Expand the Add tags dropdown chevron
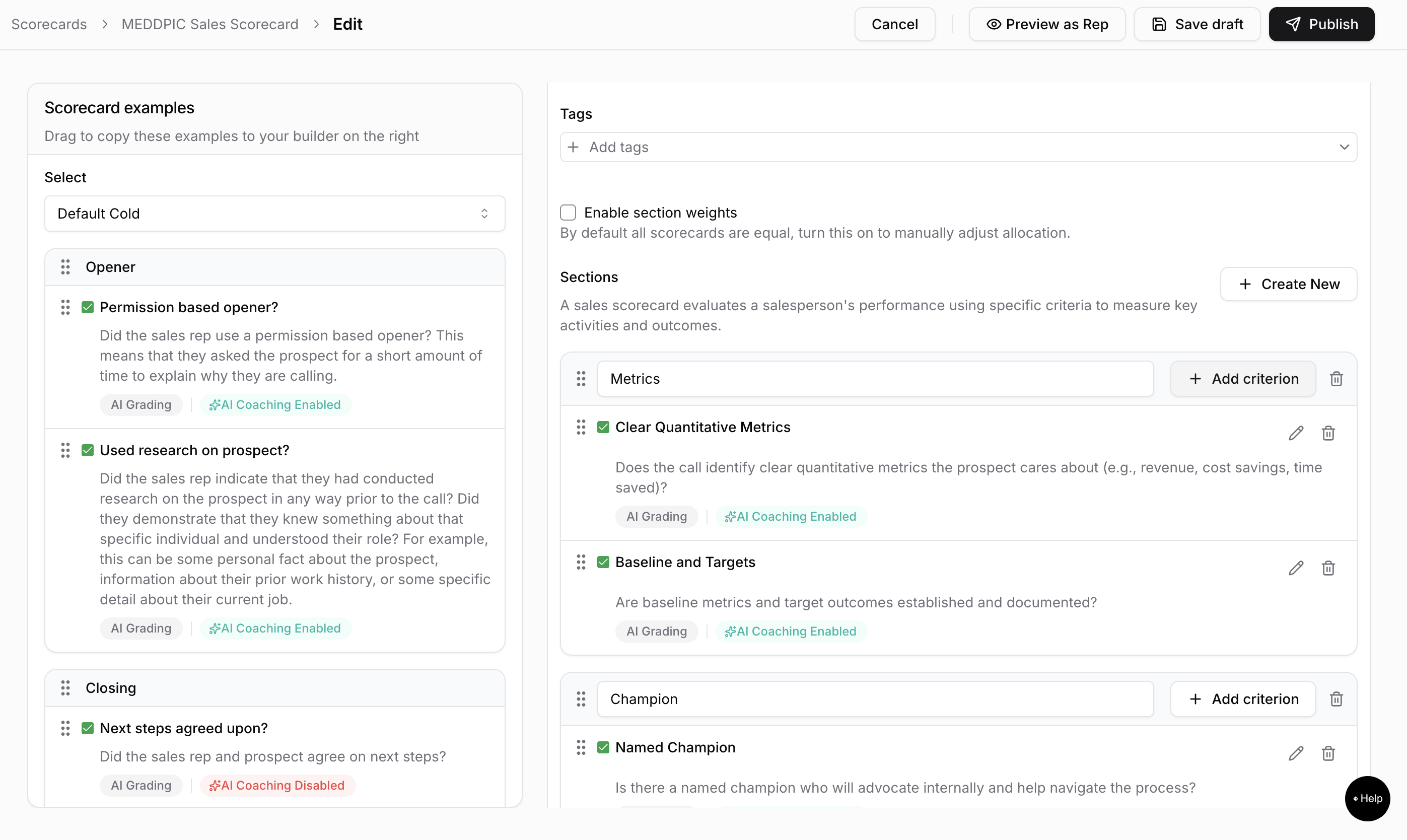Image resolution: width=1407 pixels, height=840 pixels. [x=1344, y=147]
